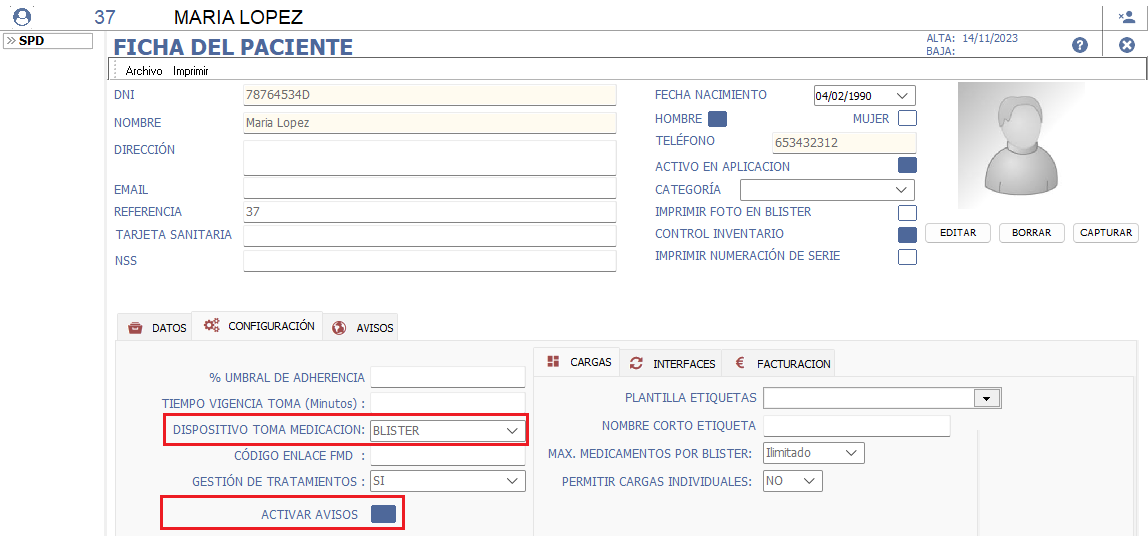1148x536 pixels.
Task: Toggle the ACTIVAR AVISOS switch
Action: [383, 514]
